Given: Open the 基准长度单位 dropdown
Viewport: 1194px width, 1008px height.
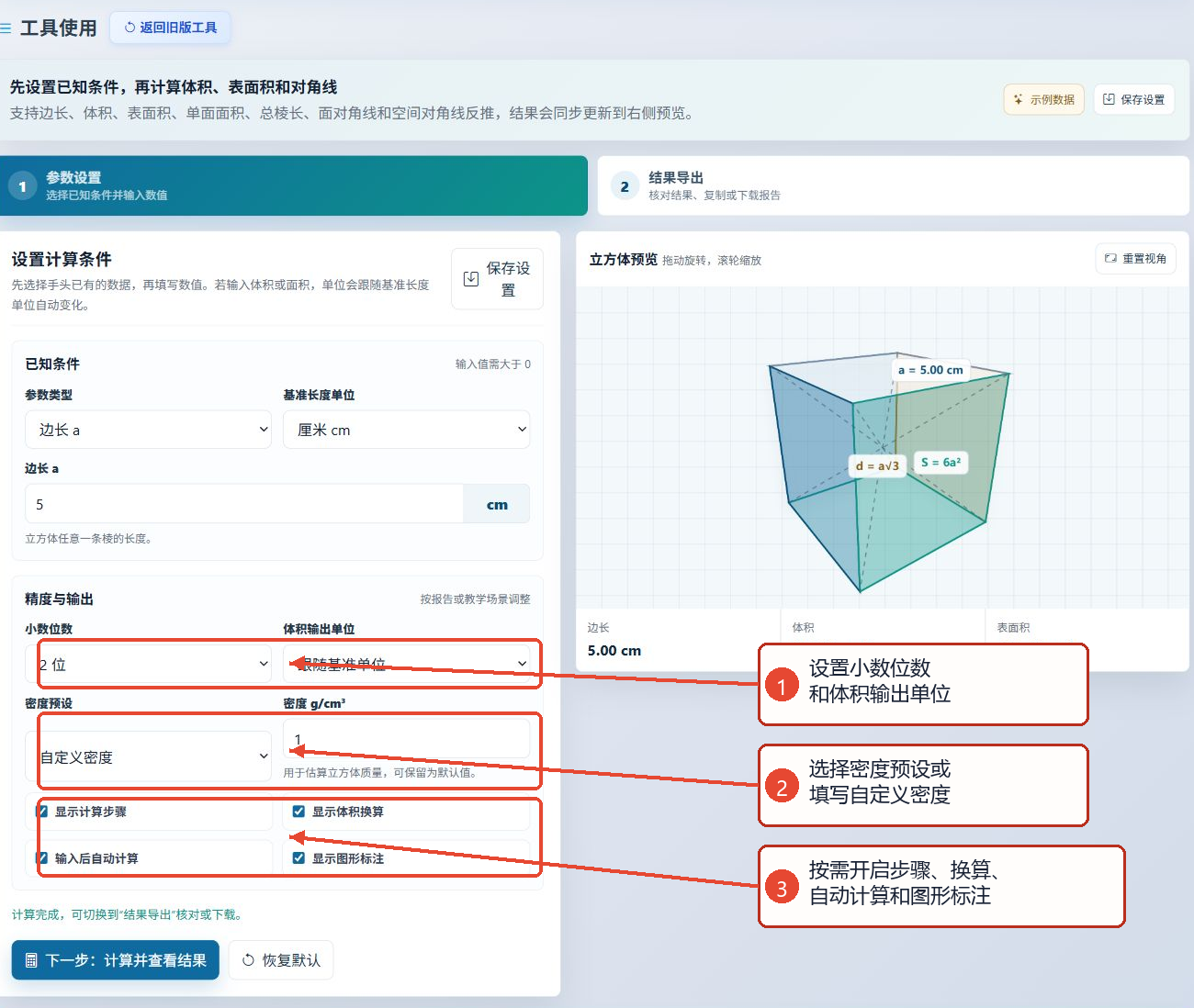Looking at the screenshot, I should [406, 430].
